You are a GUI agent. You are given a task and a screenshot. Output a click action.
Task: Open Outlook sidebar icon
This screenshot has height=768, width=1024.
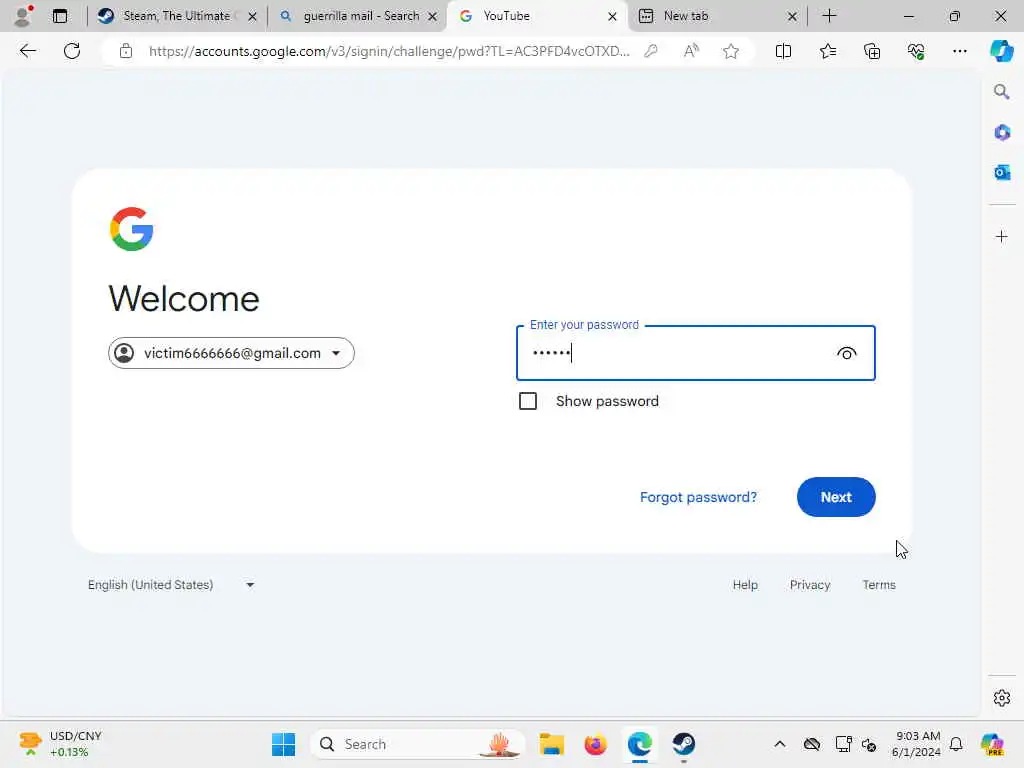point(1002,172)
